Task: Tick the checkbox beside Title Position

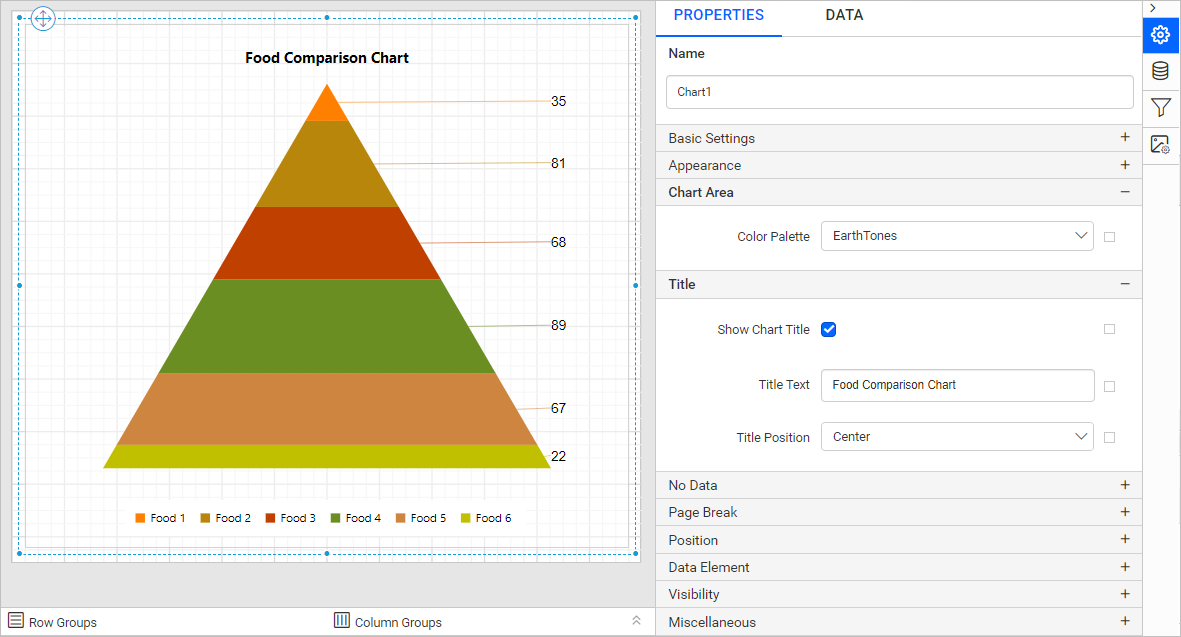Action: click(x=1109, y=437)
